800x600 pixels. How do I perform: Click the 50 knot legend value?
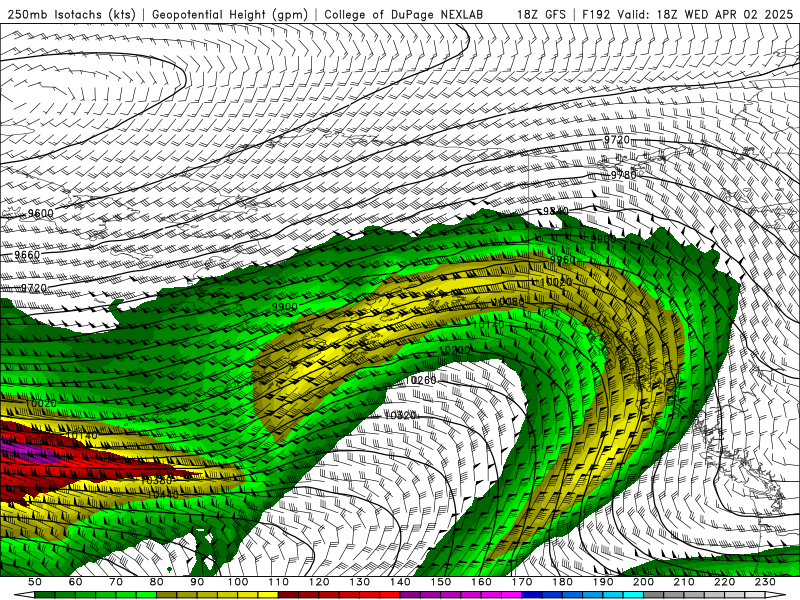pyautogui.click(x=35, y=582)
